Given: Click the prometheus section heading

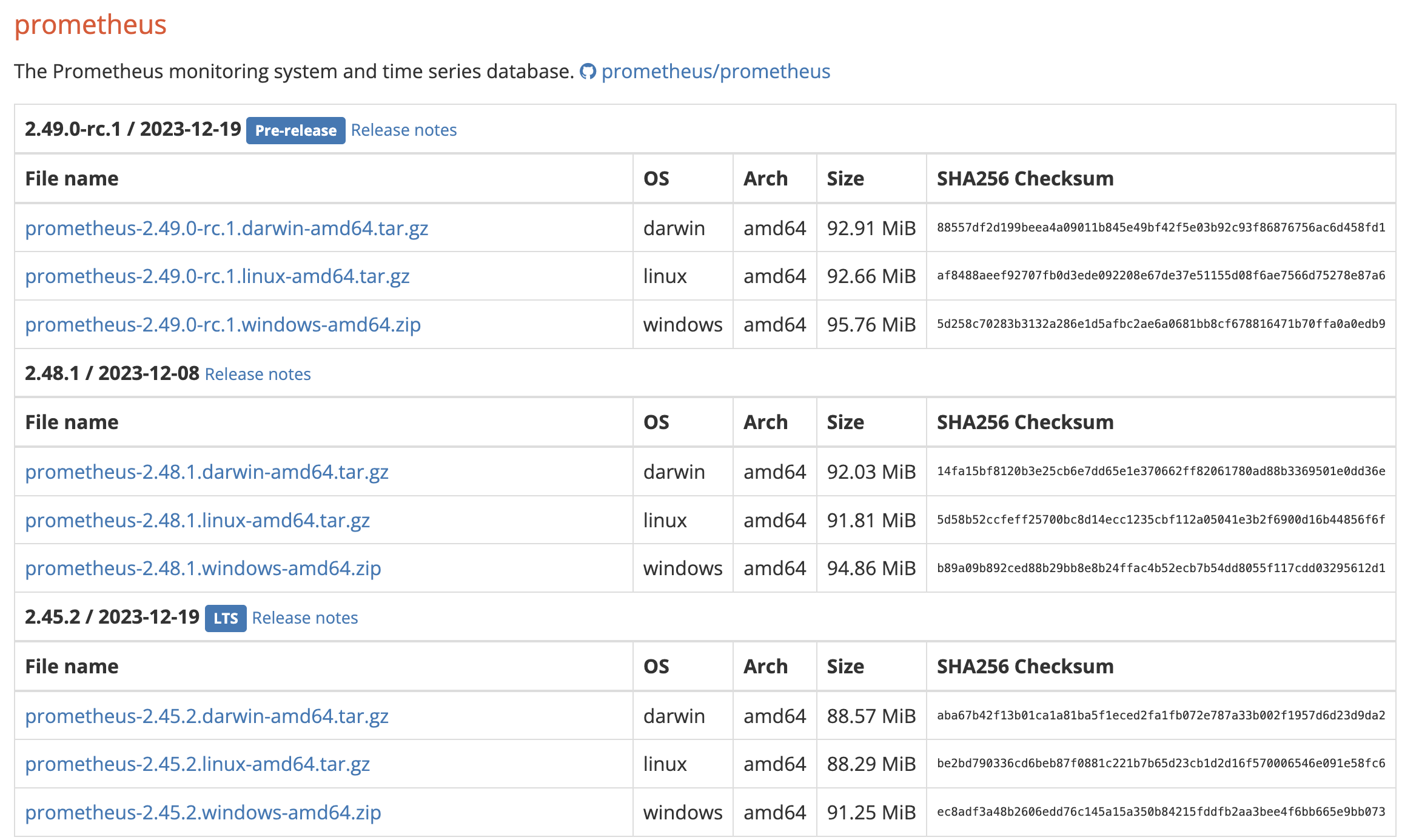Looking at the screenshot, I should pos(90,25).
